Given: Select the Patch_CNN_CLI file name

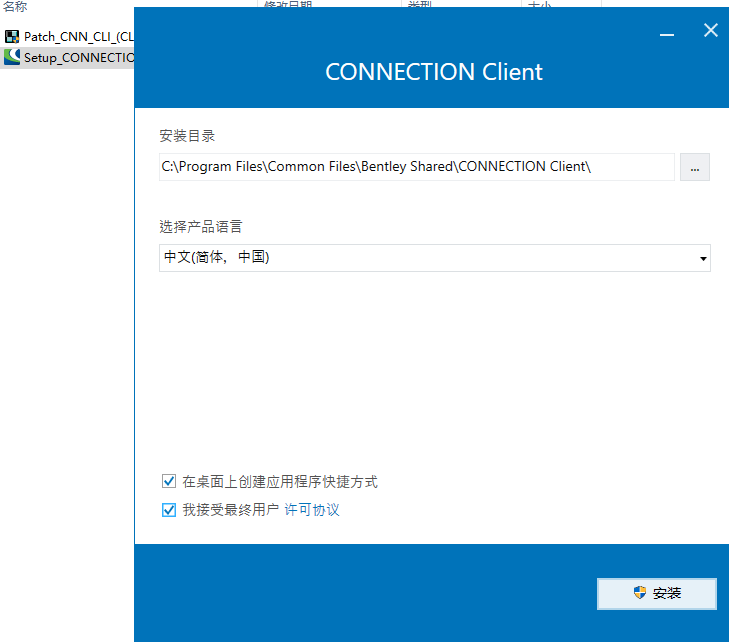Looking at the screenshot, I should click(x=78, y=37).
